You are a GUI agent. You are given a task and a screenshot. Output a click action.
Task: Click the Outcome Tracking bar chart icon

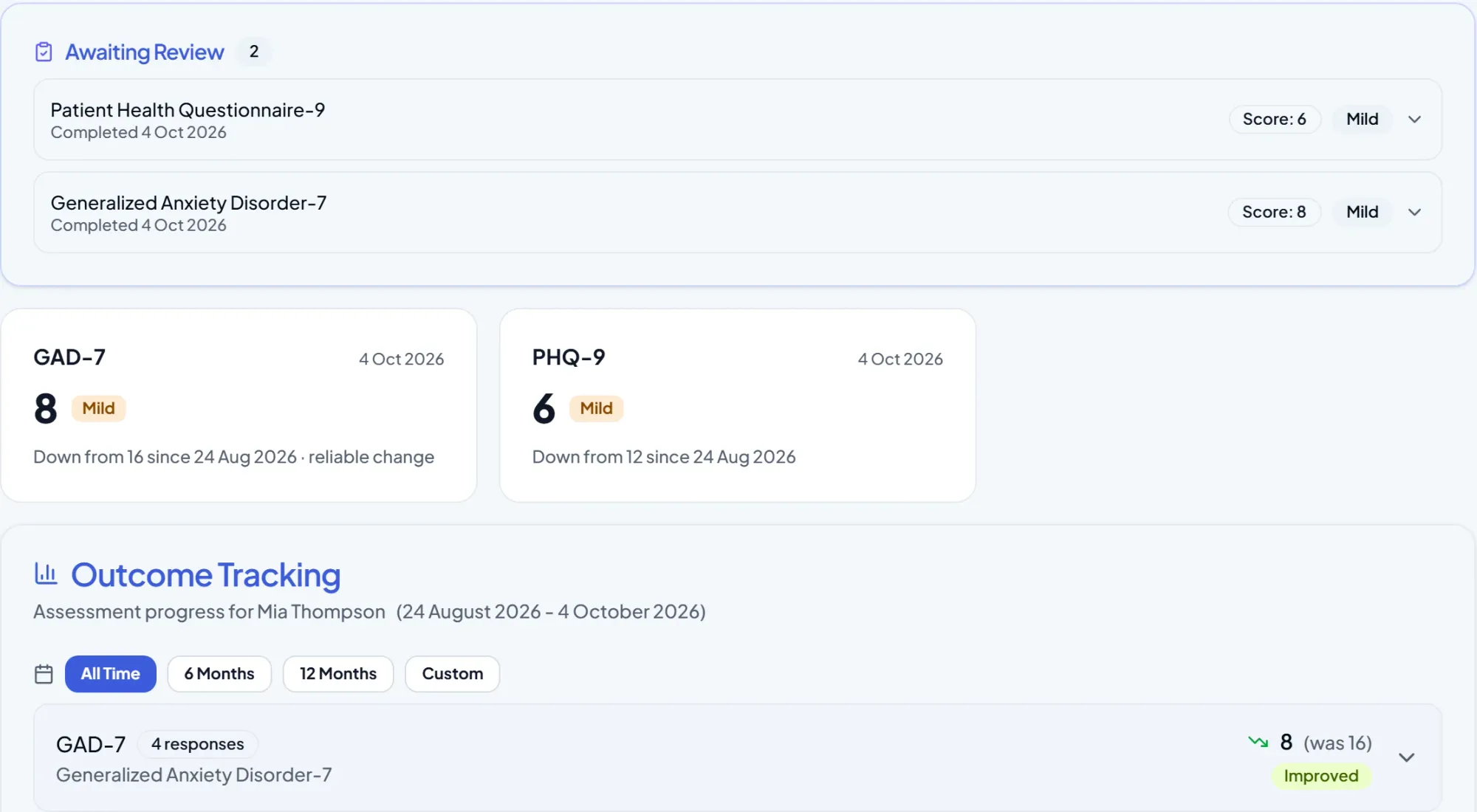coord(46,574)
